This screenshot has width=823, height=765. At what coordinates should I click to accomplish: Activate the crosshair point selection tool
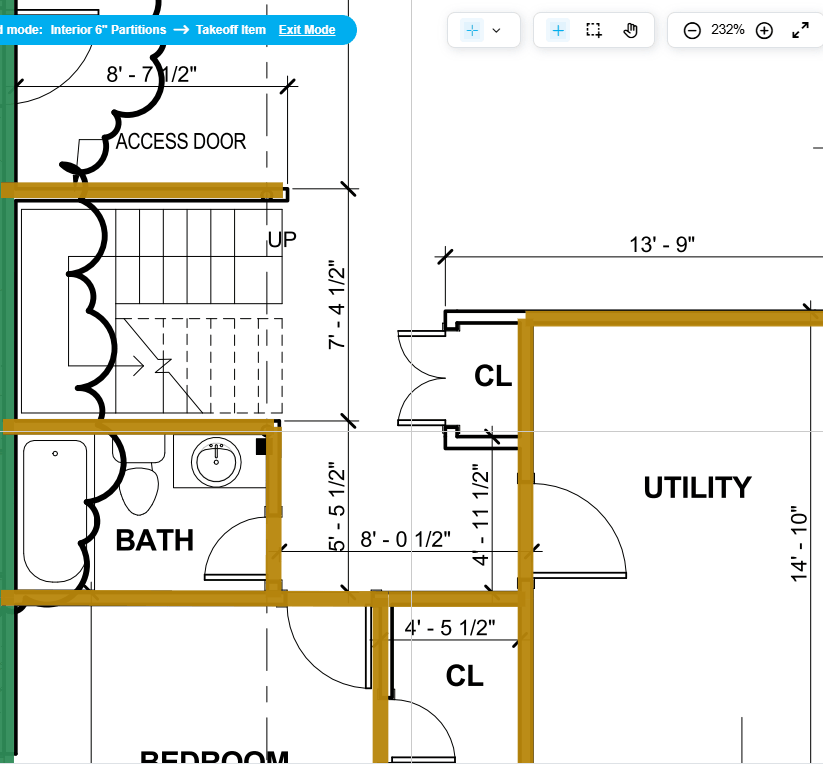[x=558, y=31]
